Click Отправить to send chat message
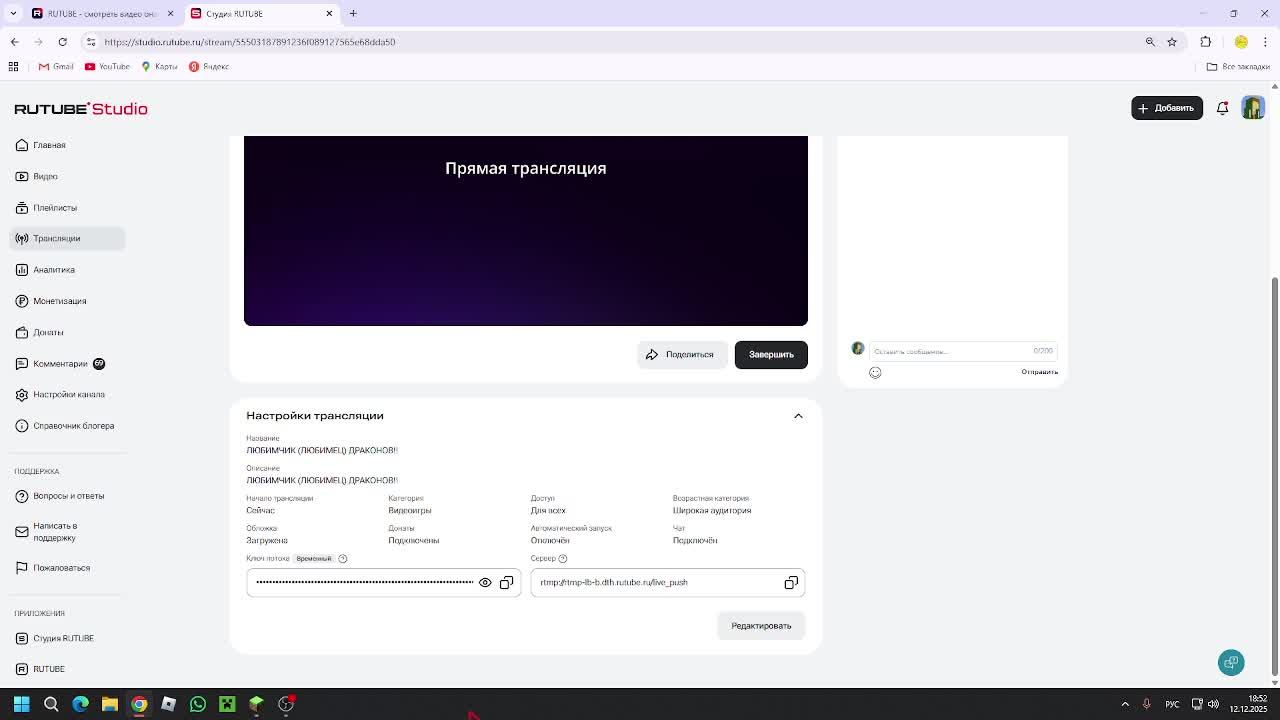This screenshot has width=1280, height=720. (x=1039, y=372)
